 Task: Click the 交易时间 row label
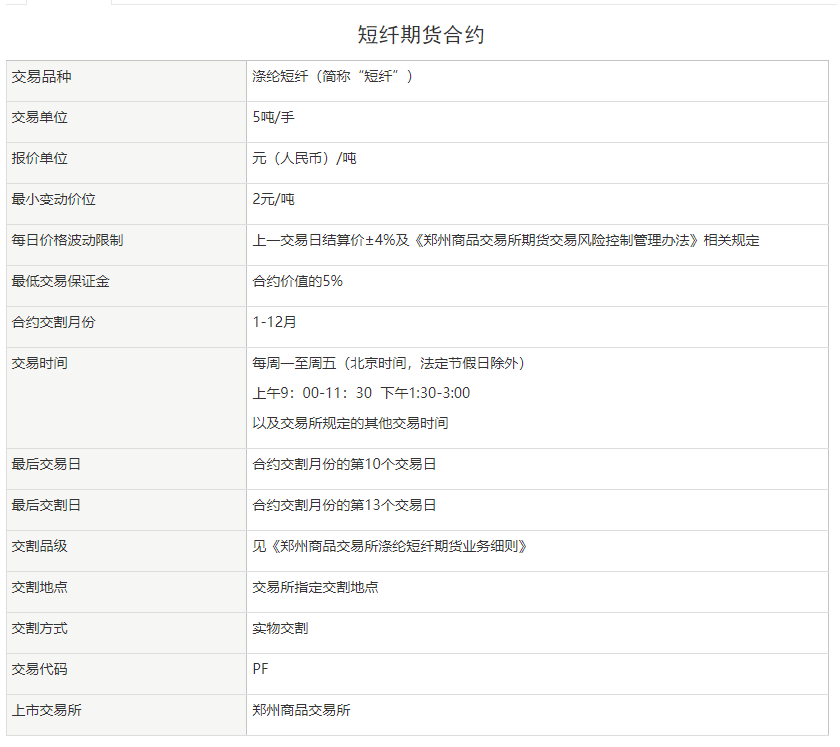tap(41, 363)
